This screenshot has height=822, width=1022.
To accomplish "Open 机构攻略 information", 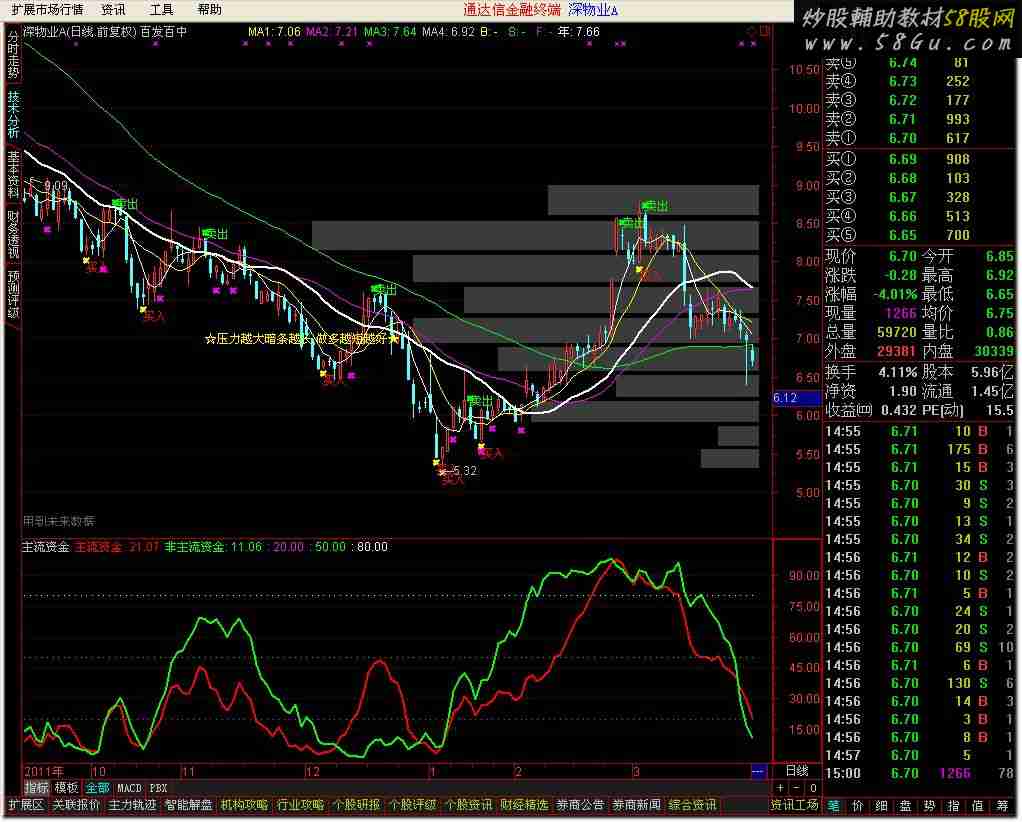I will point(244,805).
